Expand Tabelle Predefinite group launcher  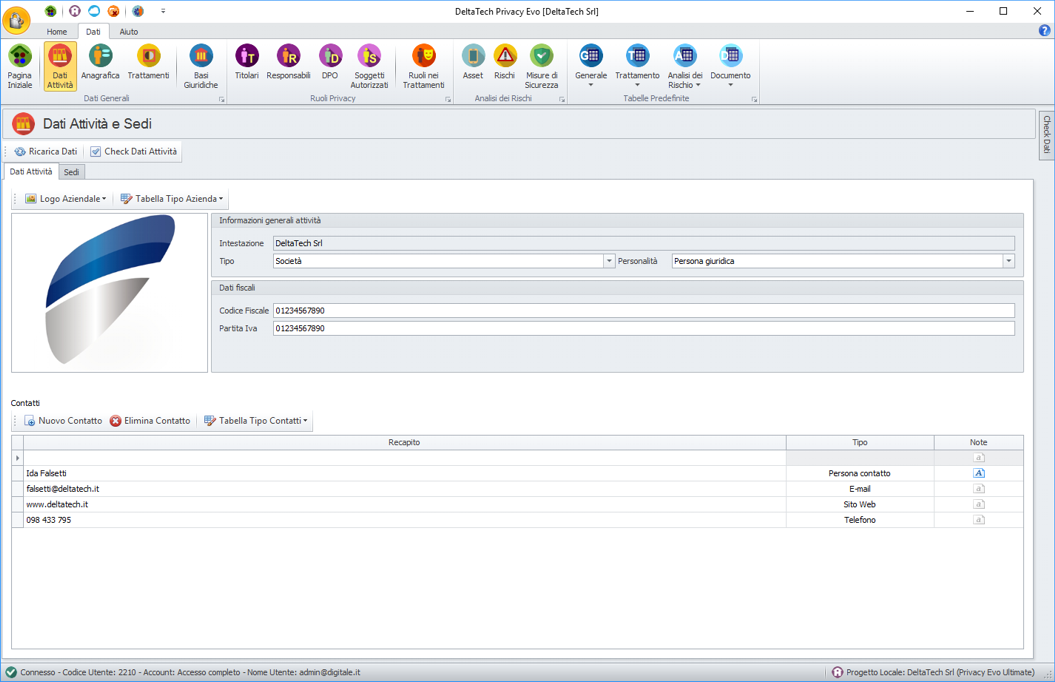click(754, 100)
